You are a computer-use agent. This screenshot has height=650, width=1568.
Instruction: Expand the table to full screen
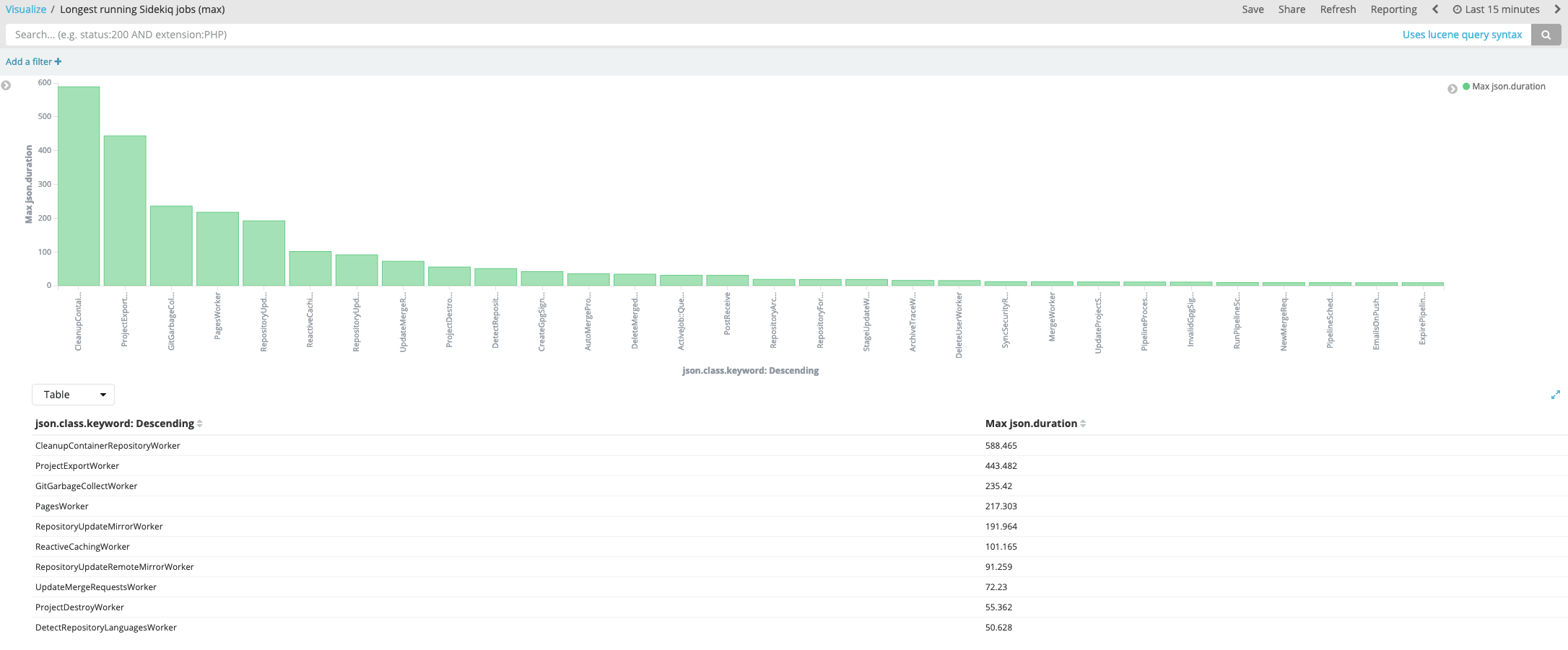pyautogui.click(x=1555, y=395)
